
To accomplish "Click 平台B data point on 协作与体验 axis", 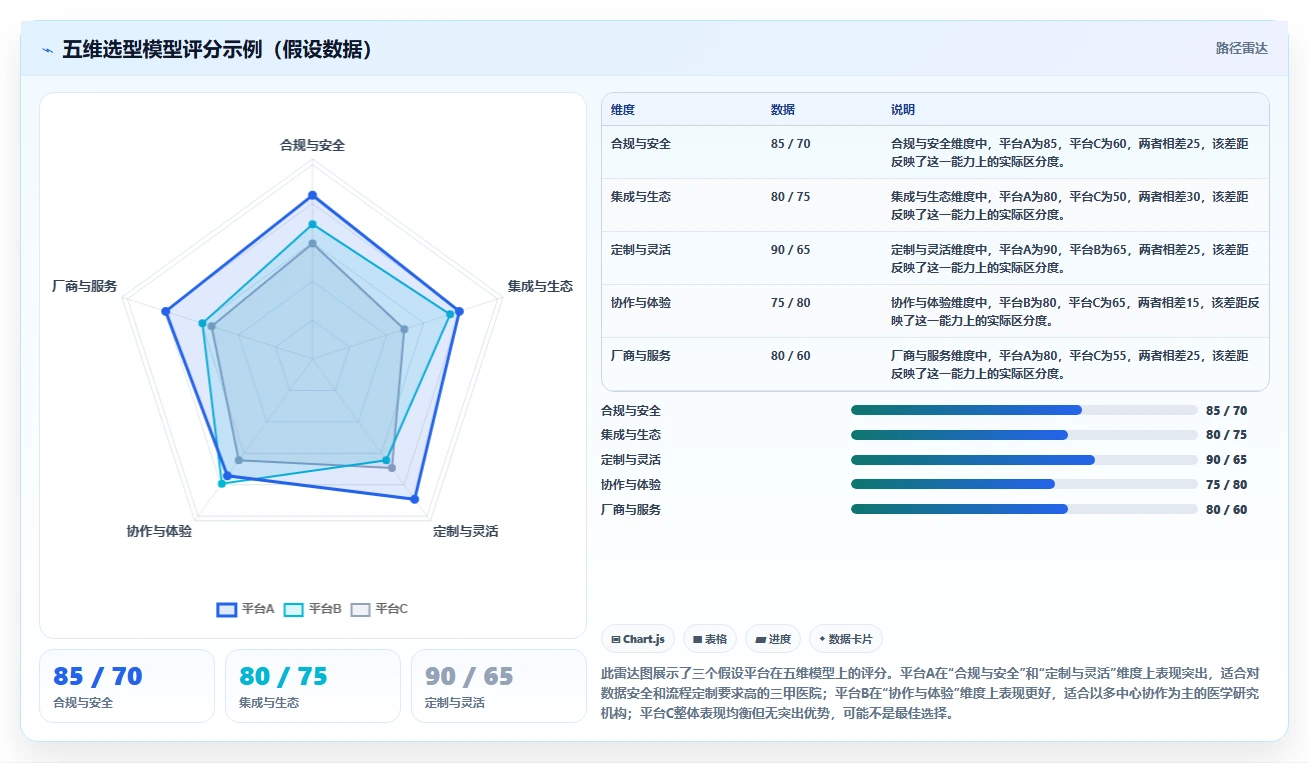I will tap(222, 483).
